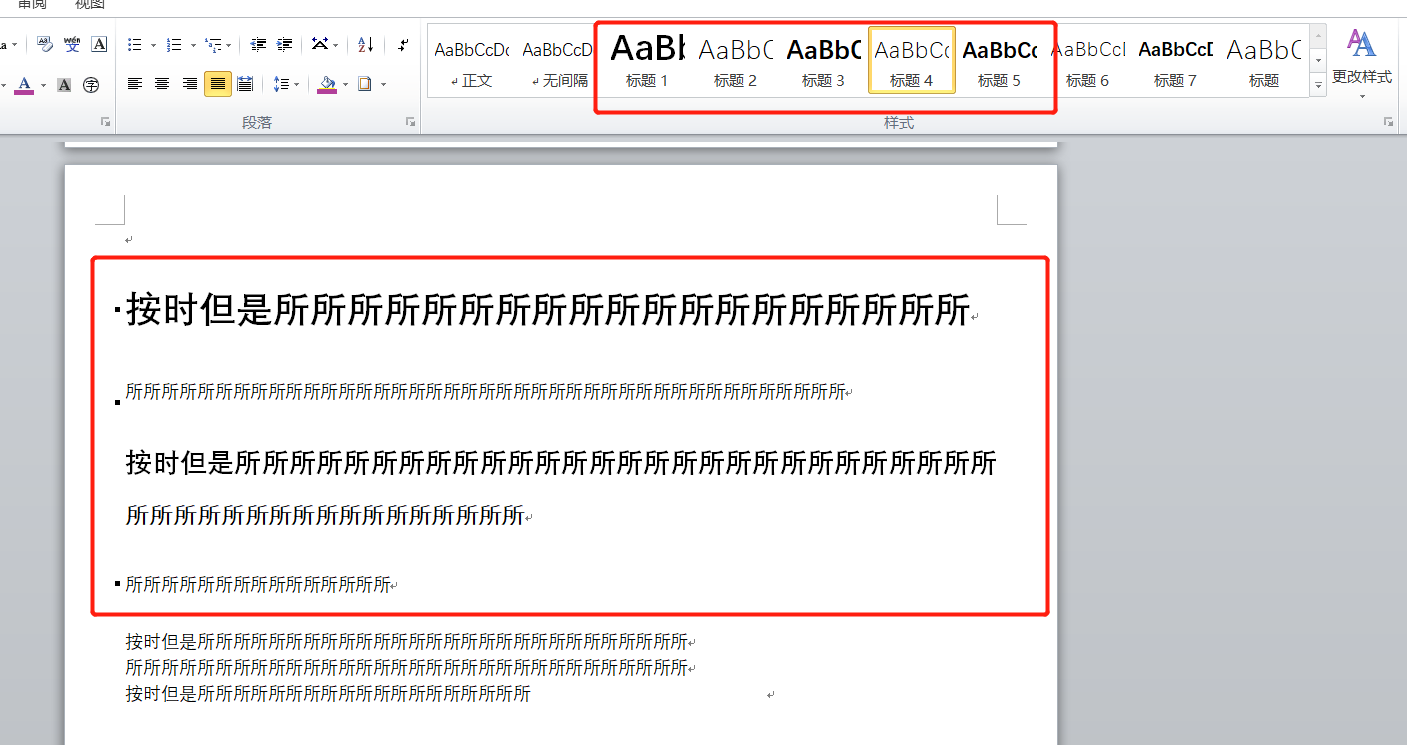The image size is (1407, 745).
Task: Increase the paragraph indent
Action: [285, 45]
